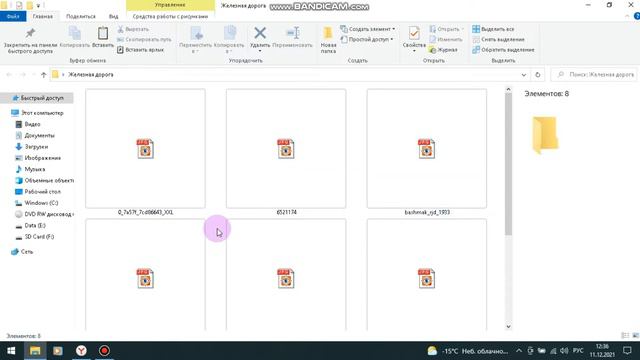
Task: Click the Rename ribbon button
Action: [292, 38]
